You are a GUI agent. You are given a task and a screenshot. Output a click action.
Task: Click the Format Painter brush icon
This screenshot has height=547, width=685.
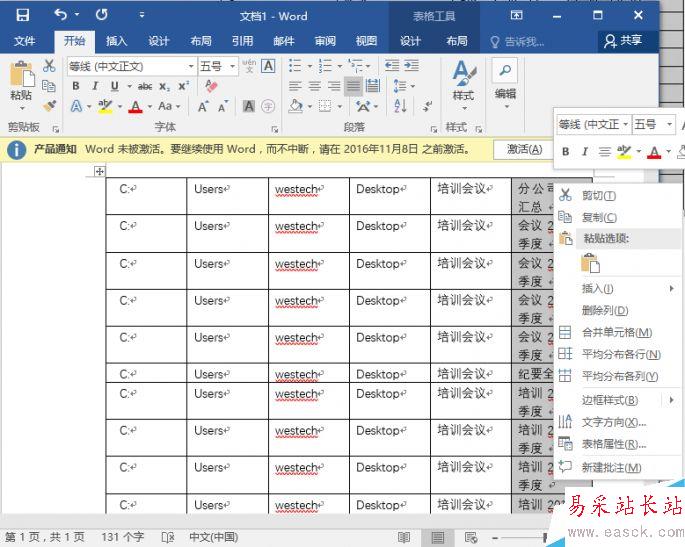click(x=49, y=105)
